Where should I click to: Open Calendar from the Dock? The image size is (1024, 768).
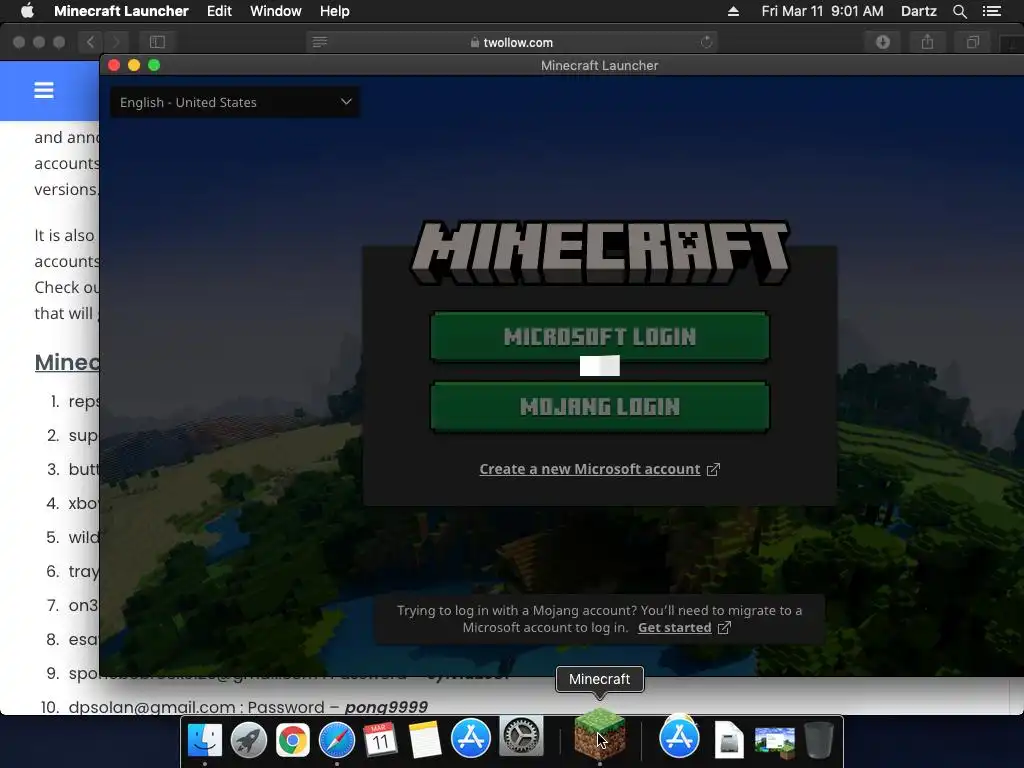tap(381, 740)
